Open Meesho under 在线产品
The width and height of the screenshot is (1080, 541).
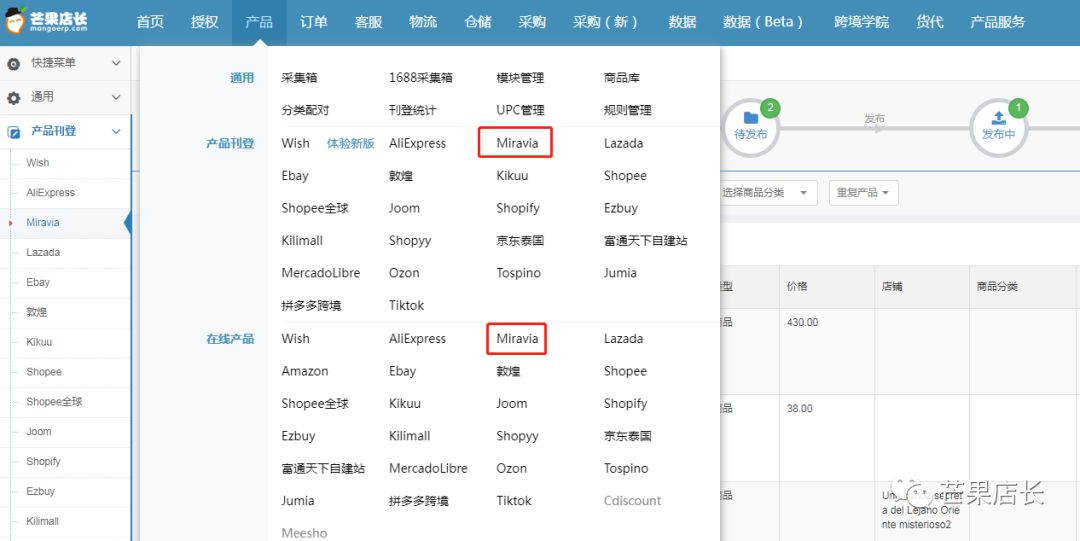(304, 533)
